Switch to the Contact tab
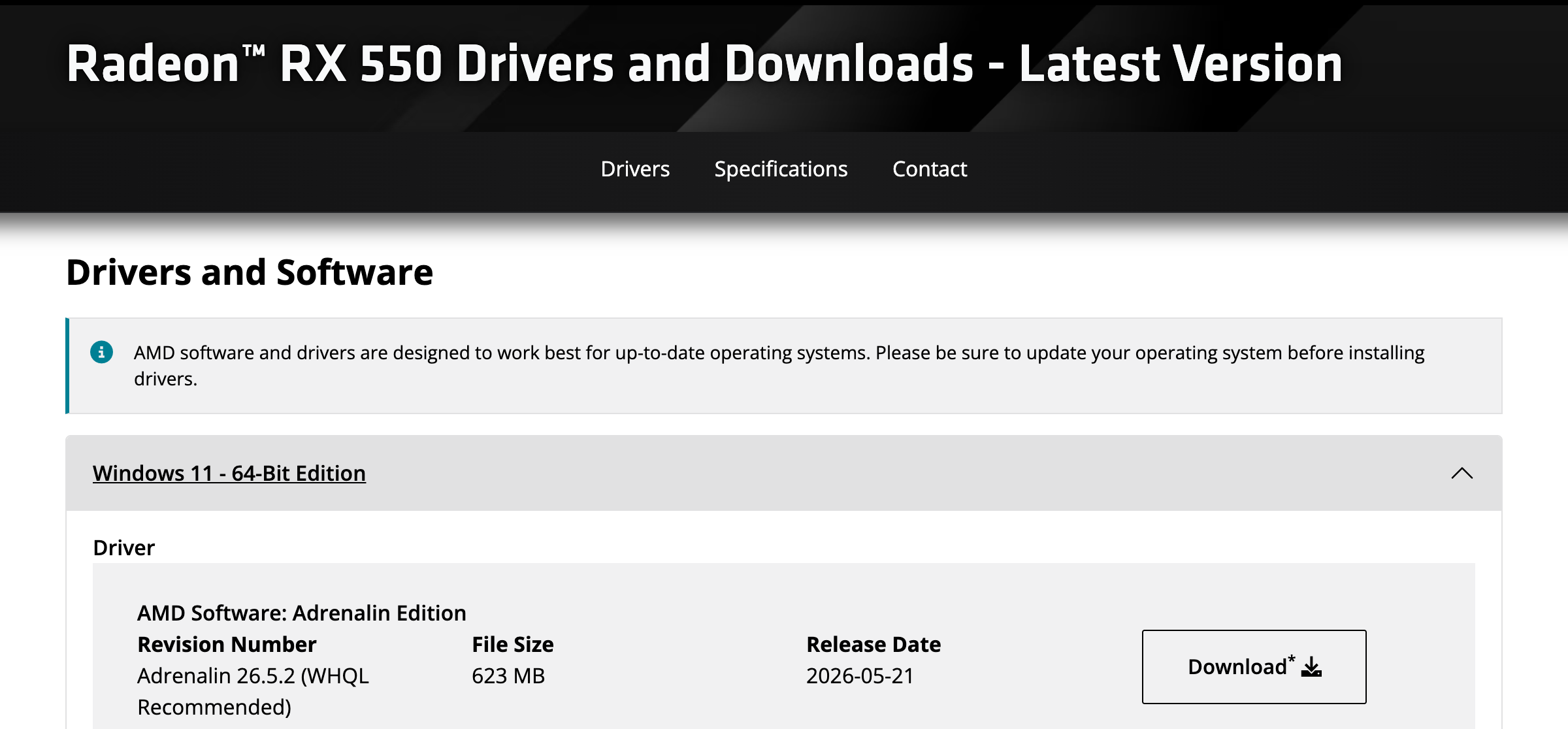 click(x=930, y=169)
